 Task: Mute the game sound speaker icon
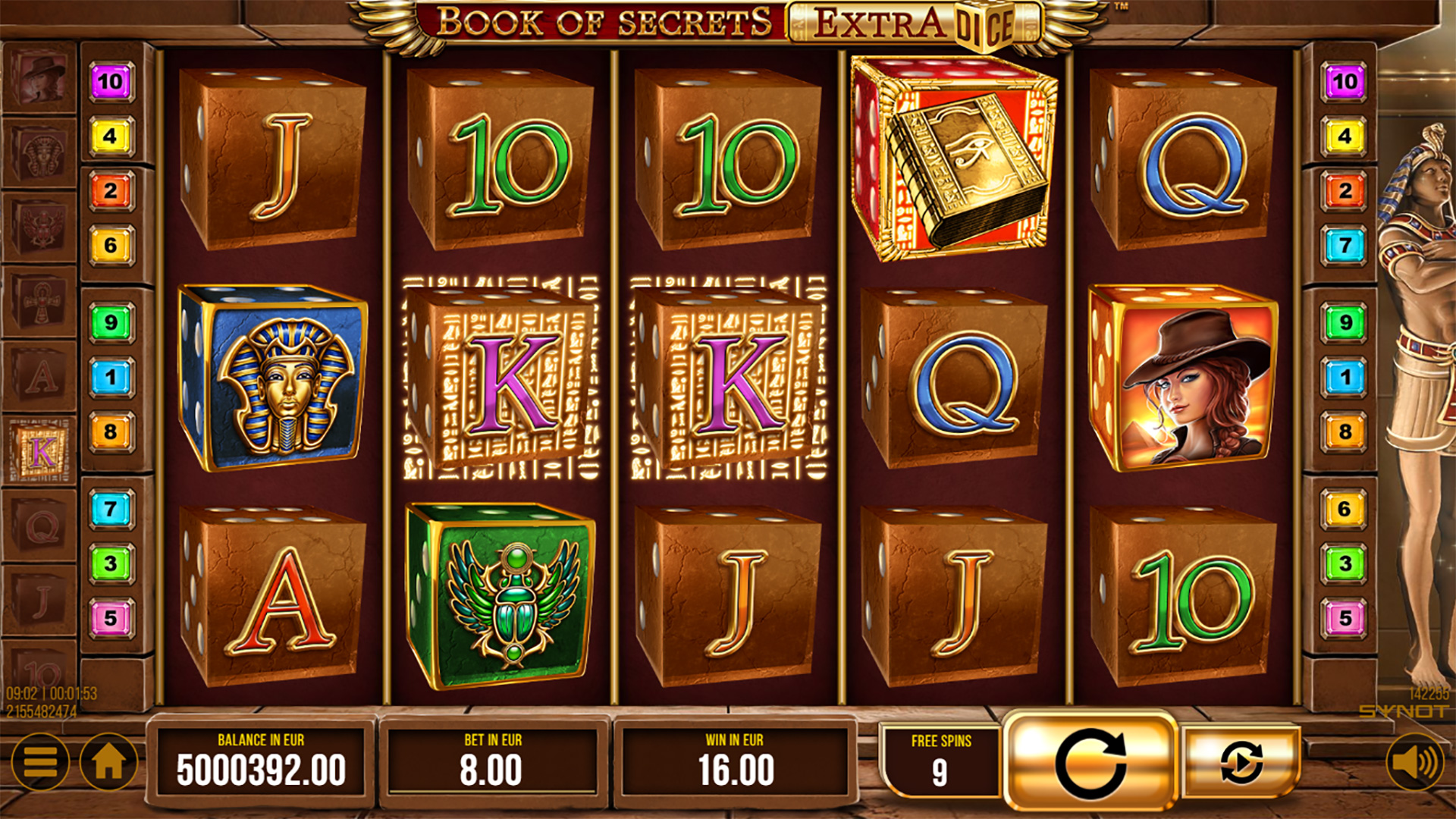click(1415, 762)
